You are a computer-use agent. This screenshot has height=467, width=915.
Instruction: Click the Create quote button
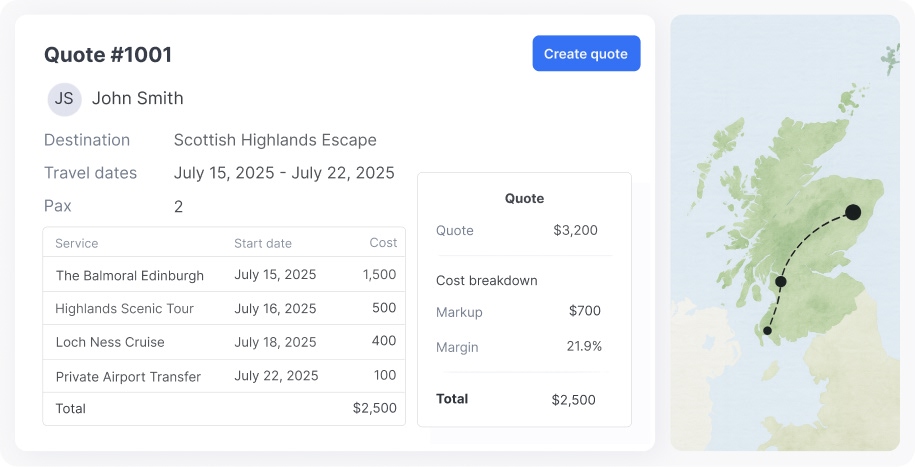coord(586,54)
